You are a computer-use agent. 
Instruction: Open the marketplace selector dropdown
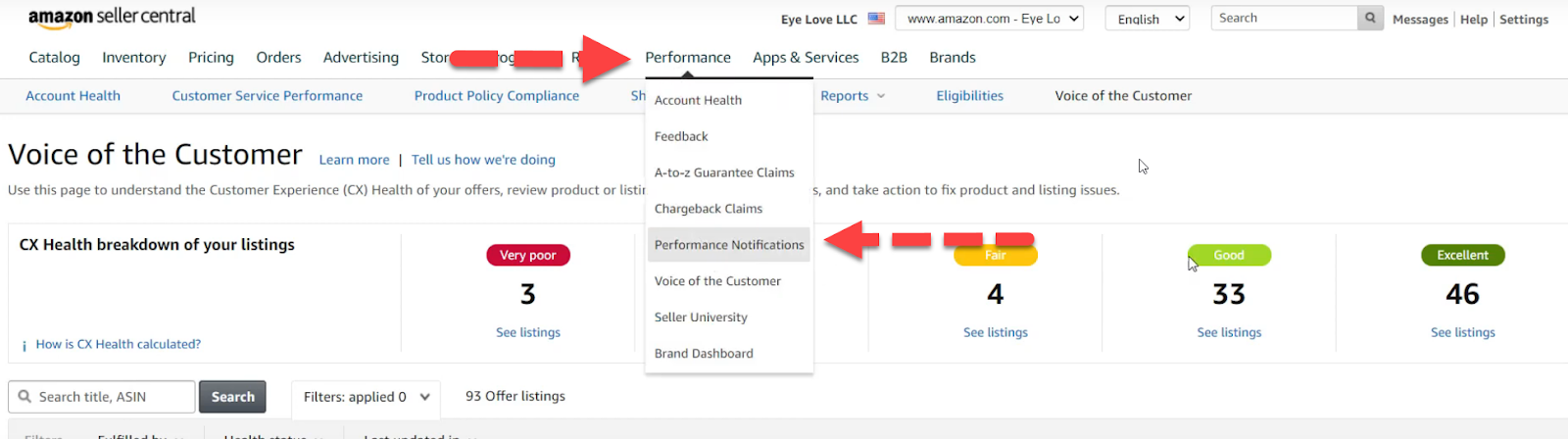pyautogui.click(x=989, y=19)
